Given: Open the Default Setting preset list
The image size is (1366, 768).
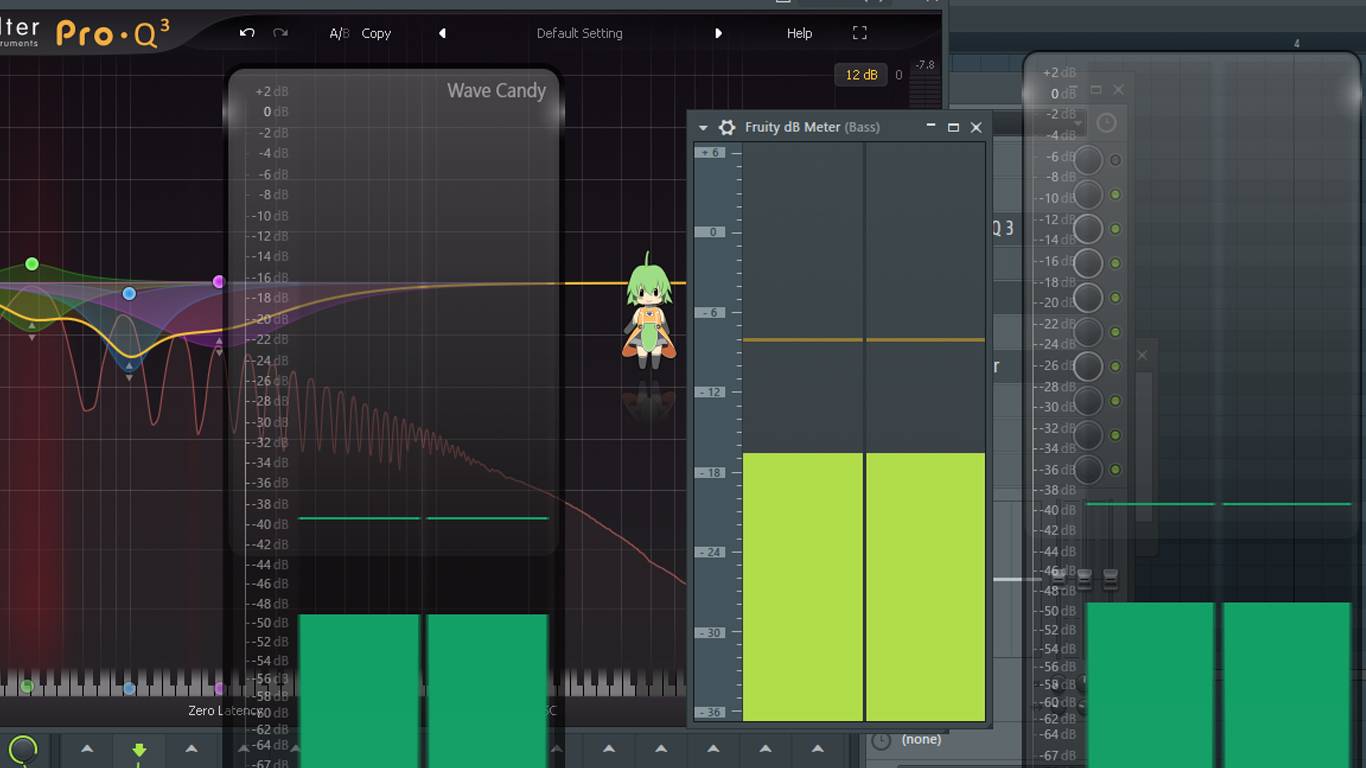Looking at the screenshot, I should (580, 33).
